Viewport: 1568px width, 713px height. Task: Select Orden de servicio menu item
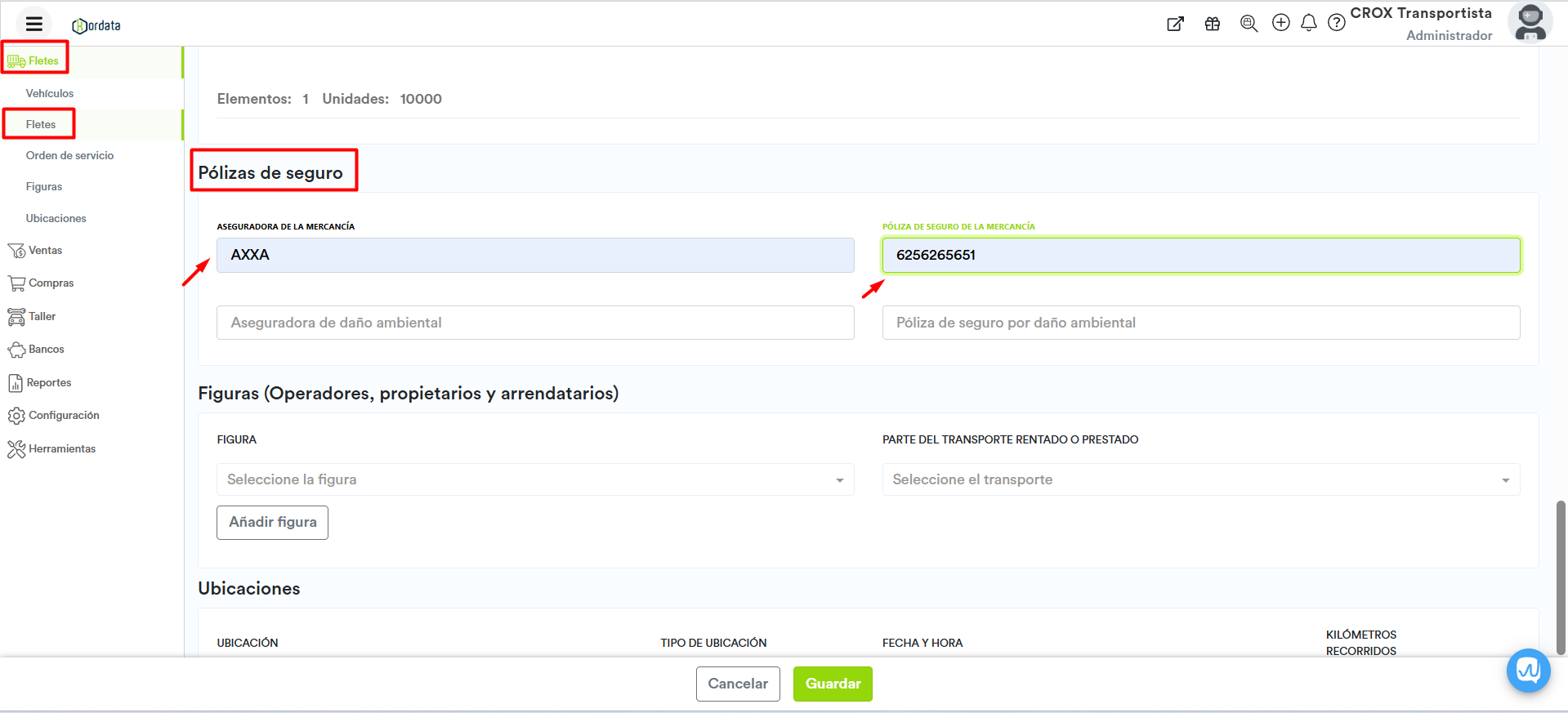tap(69, 155)
